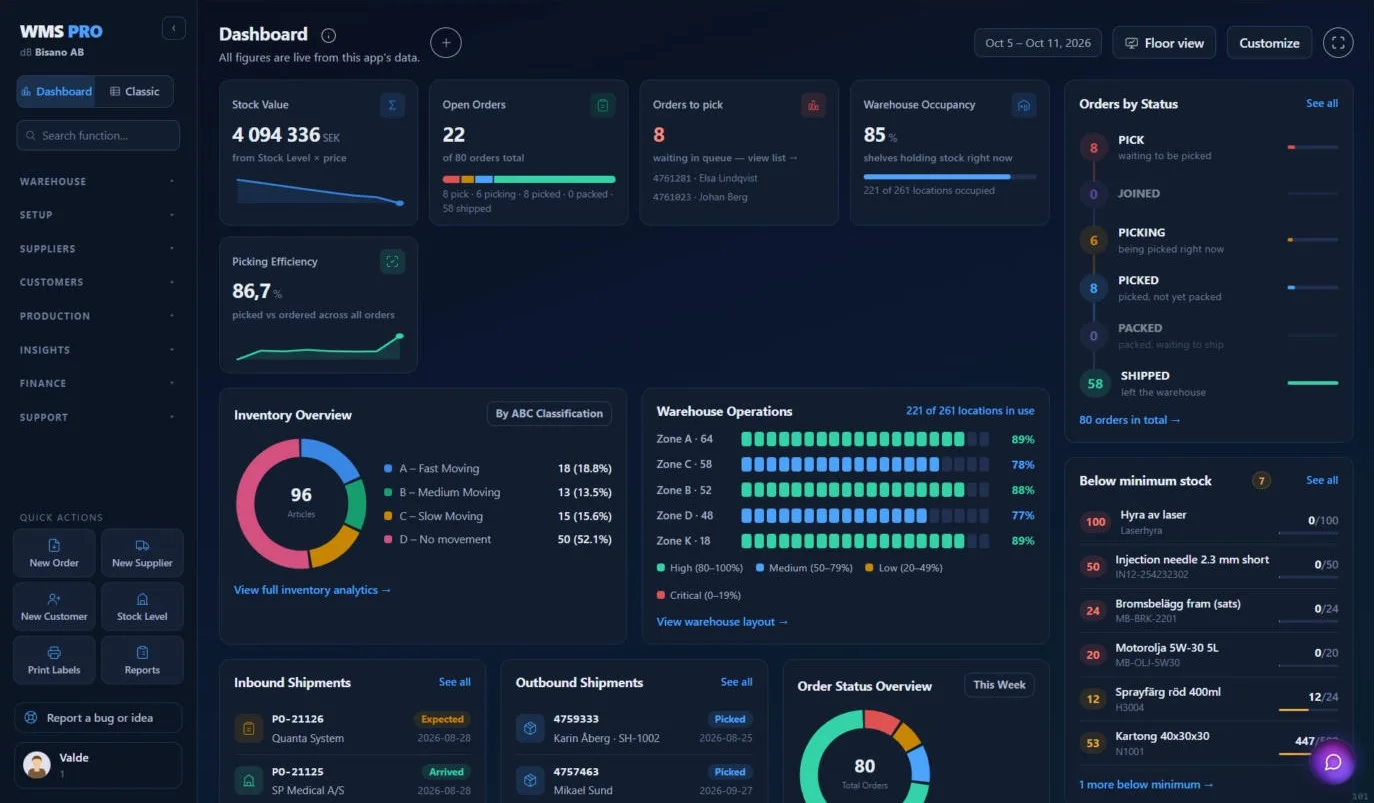Click the 4759333 outbound package icon
The image size is (1374, 803).
[x=530, y=728]
